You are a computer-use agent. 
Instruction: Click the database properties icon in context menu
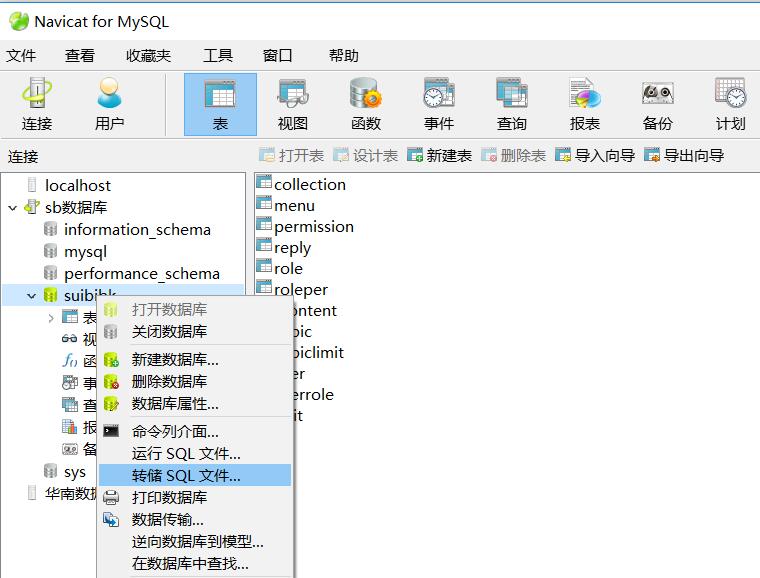(x=111, y=404)
